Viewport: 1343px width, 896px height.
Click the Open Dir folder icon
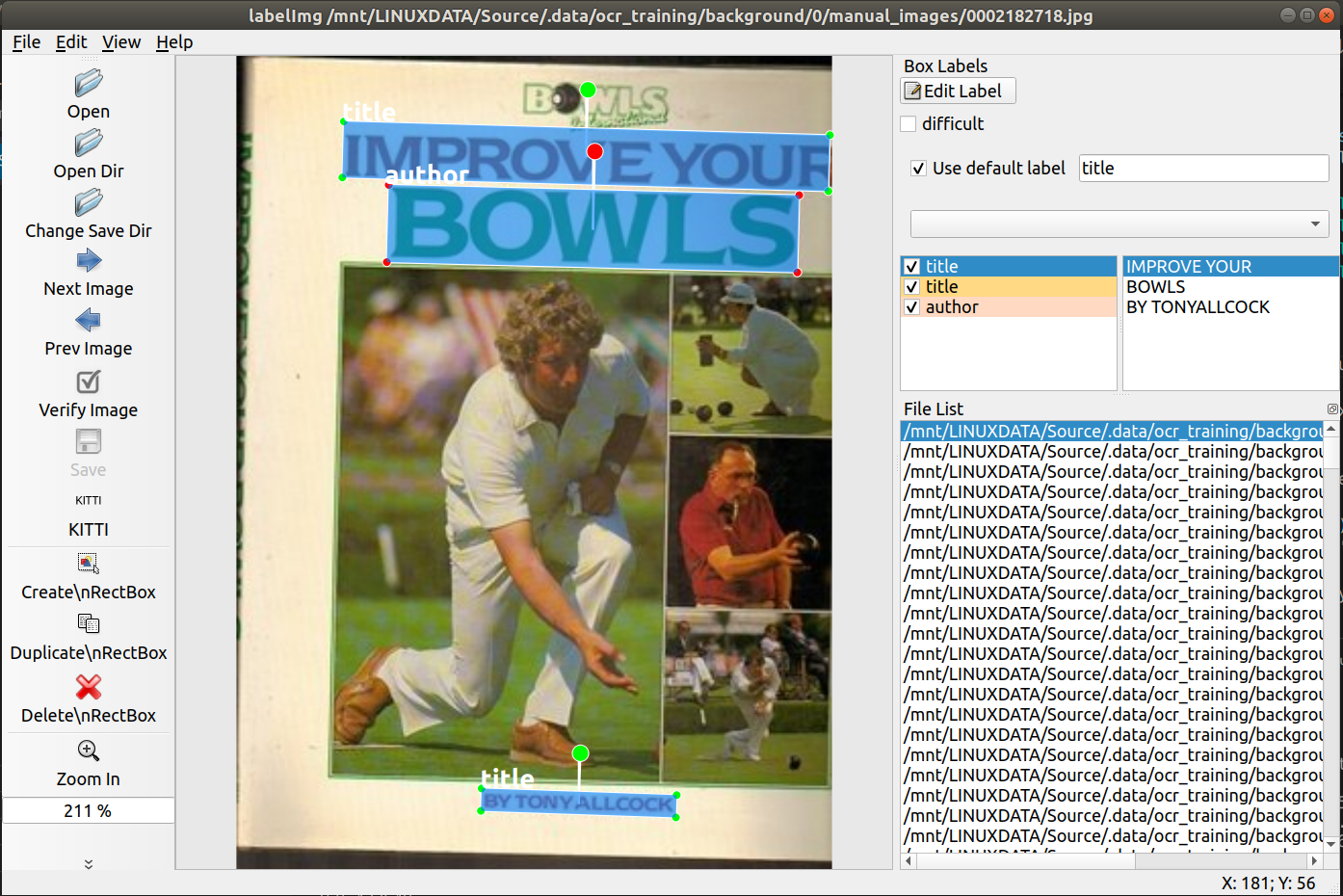(x=89, y=143)
